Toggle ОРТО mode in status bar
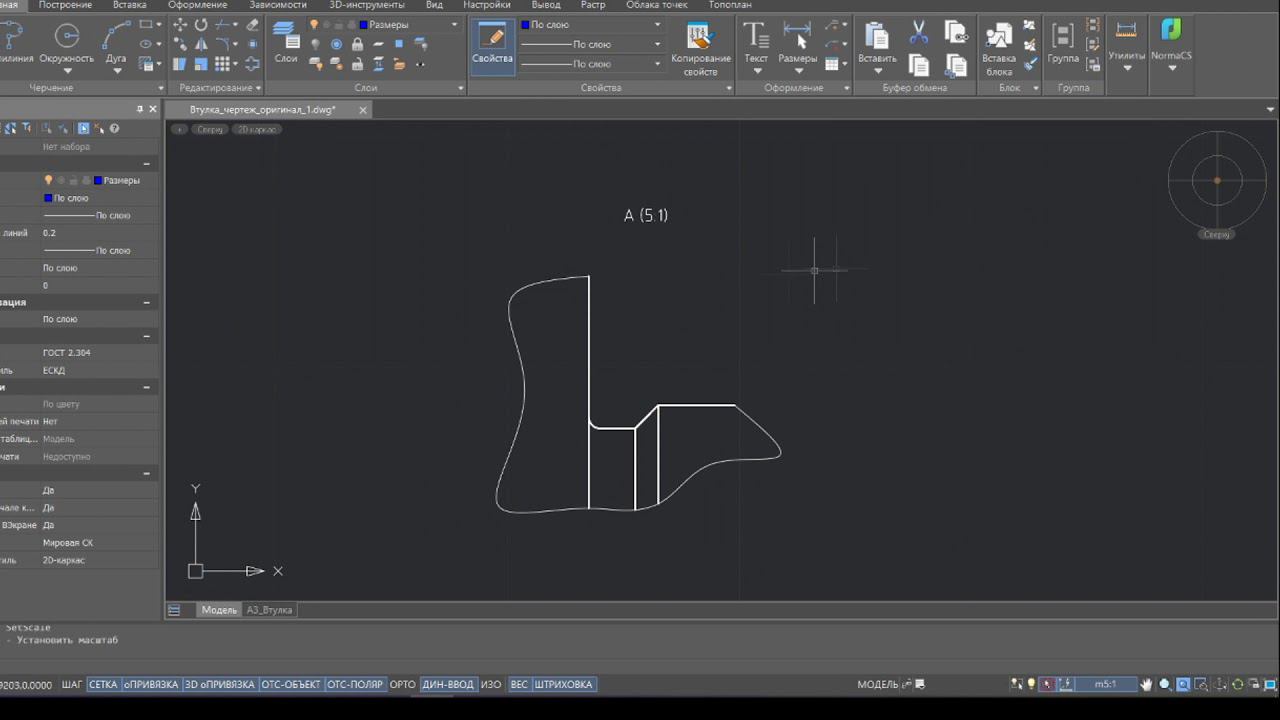This screenshot has height=720, width=1280. coord(402,685)
